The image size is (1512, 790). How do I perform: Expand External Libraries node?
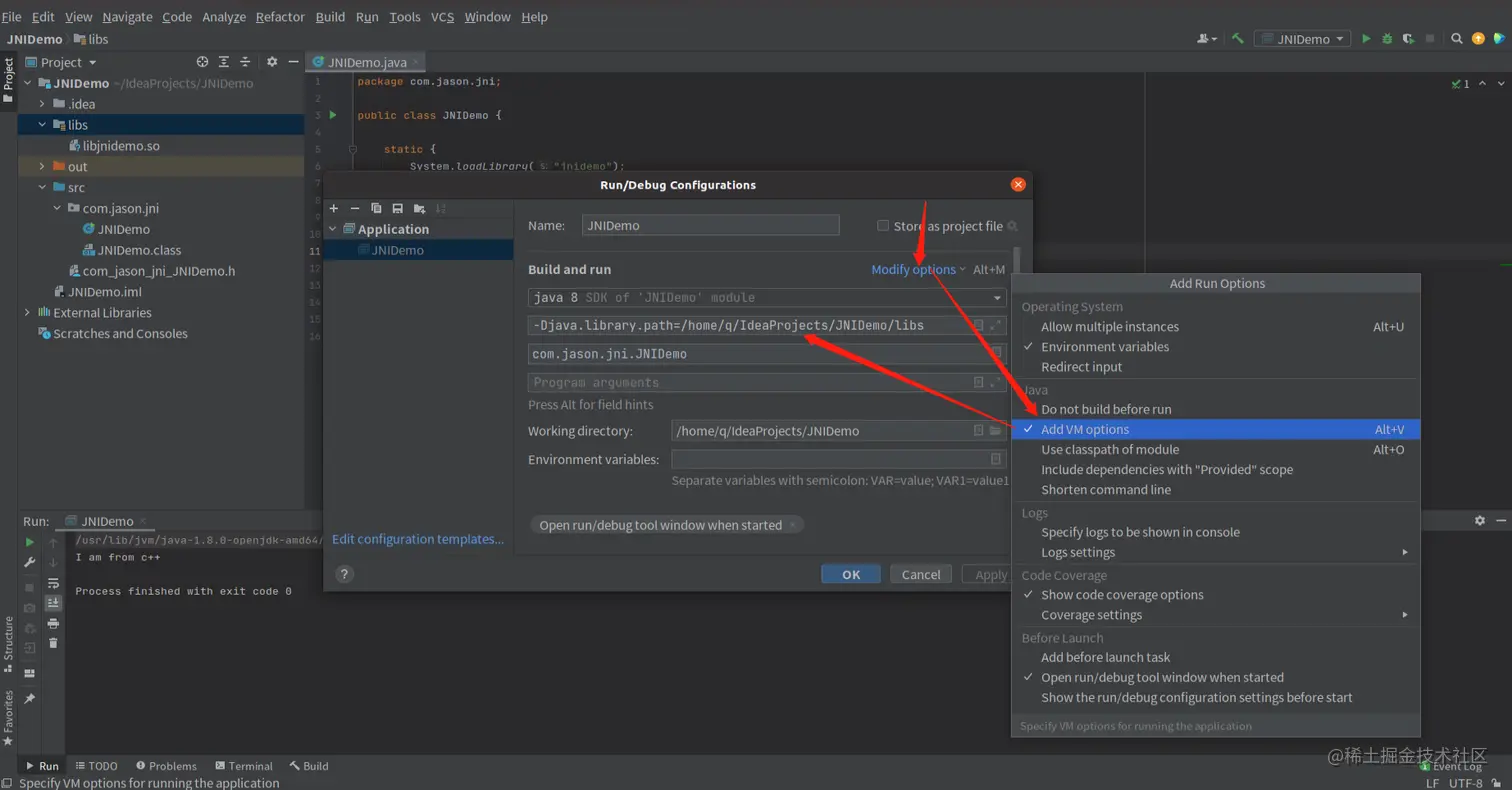coord(28,313)
